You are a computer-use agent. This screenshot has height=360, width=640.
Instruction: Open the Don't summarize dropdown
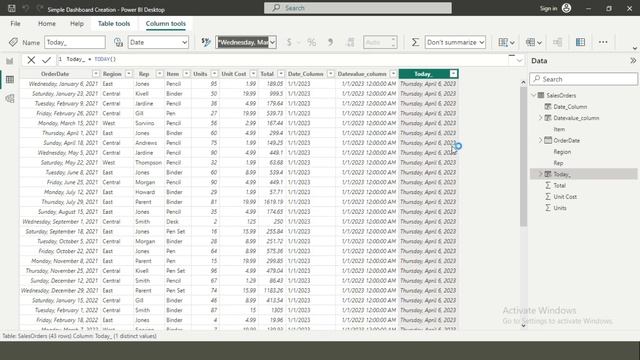[x=455, y=42]
